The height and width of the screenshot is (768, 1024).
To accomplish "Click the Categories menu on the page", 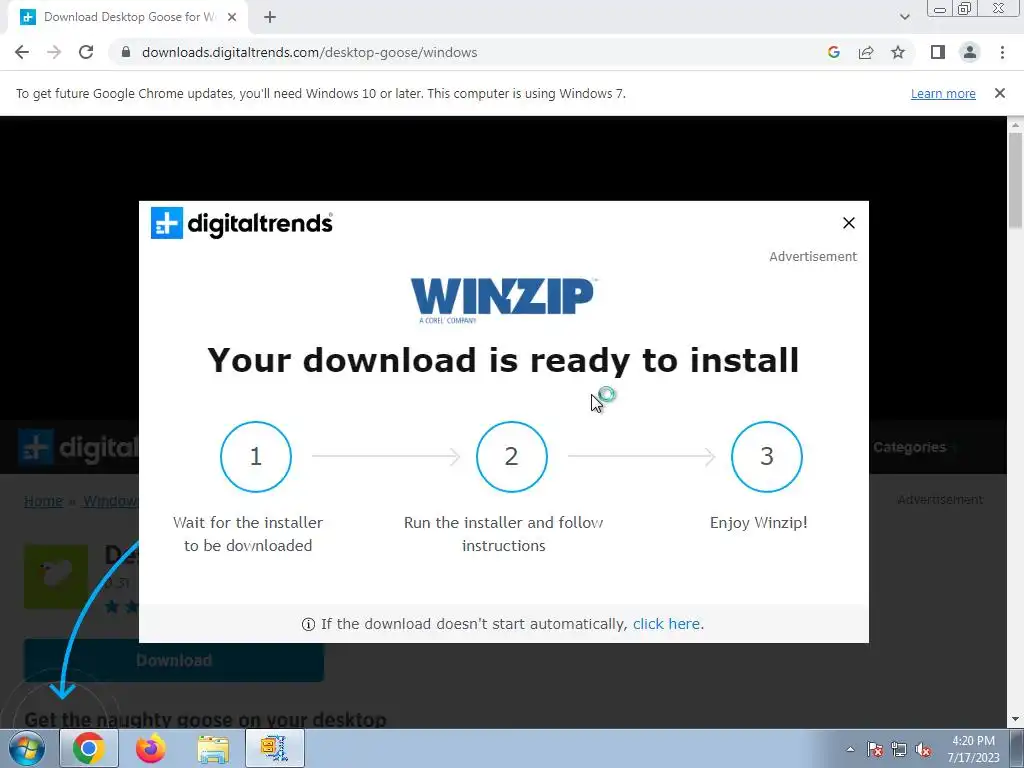I will (x=909, y=447).
